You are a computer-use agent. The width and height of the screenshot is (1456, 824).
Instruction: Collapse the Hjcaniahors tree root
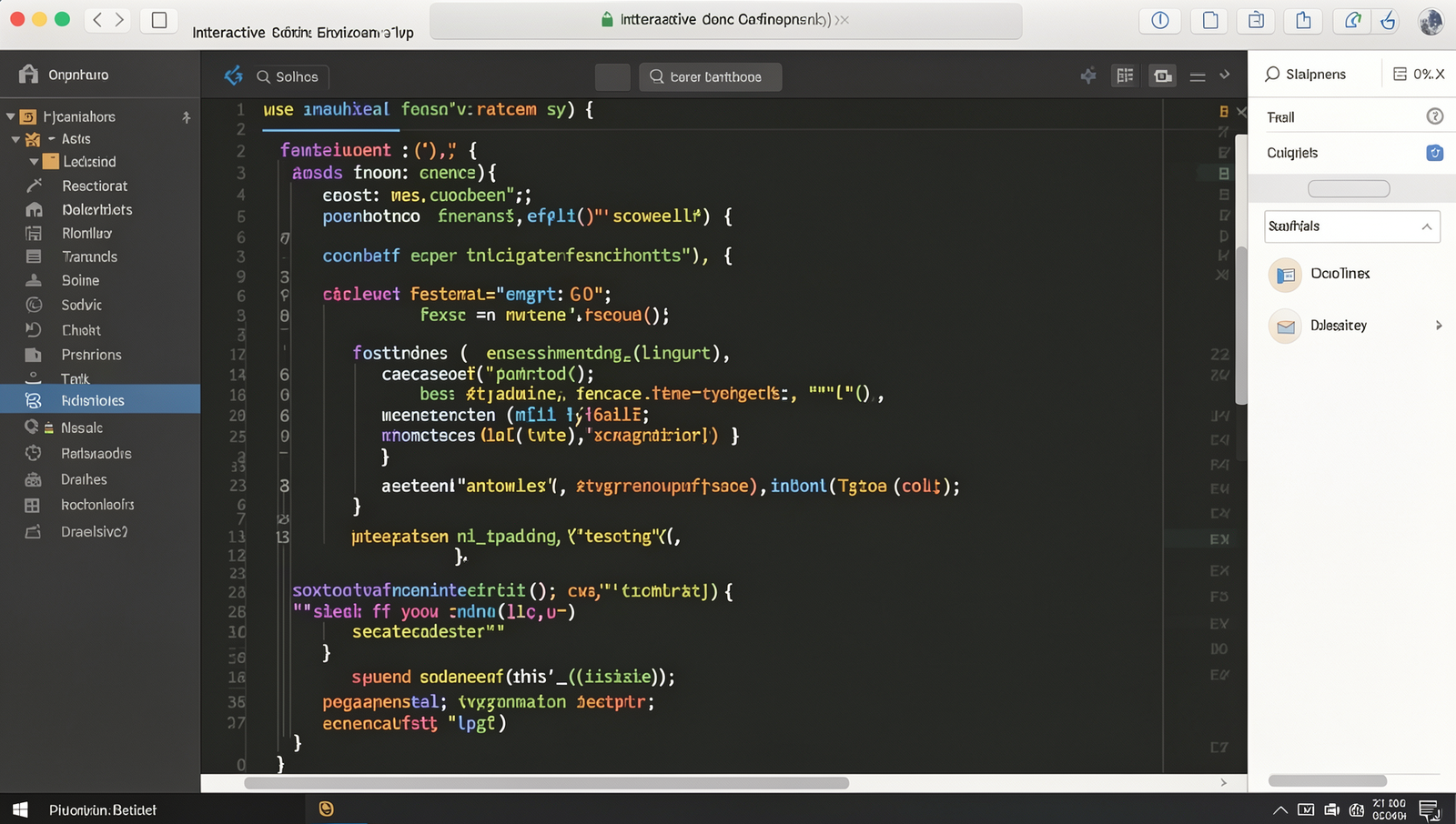coord(10,116)
